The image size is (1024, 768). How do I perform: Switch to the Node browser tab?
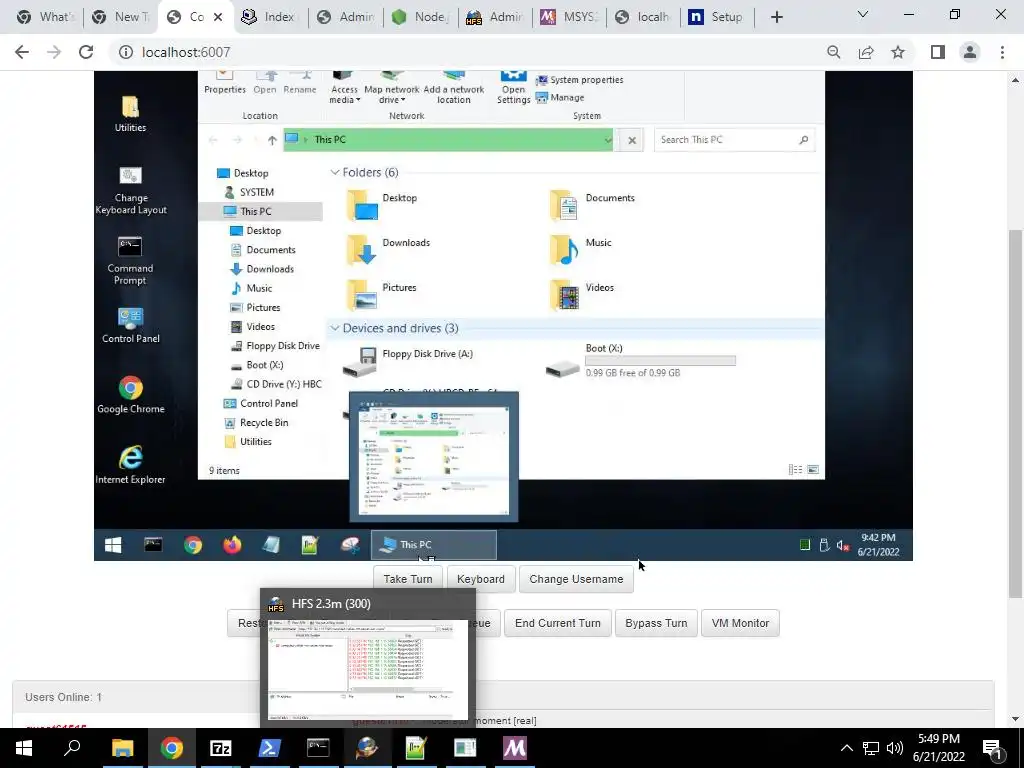420,17
